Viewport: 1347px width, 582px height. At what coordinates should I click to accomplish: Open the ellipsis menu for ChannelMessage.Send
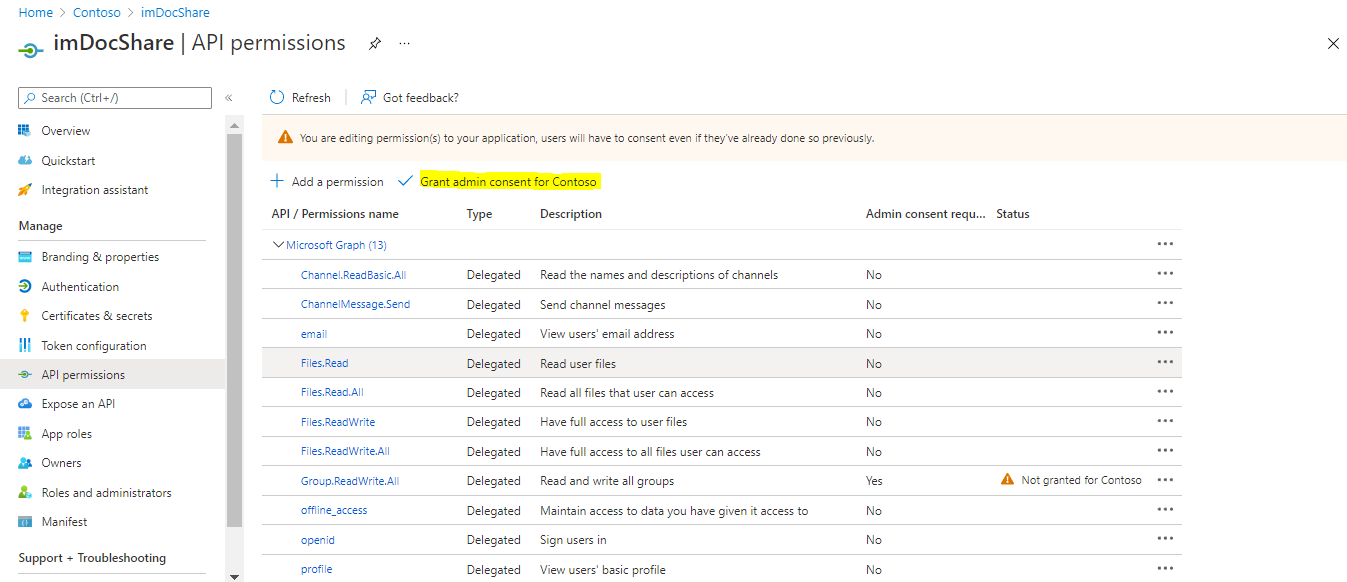coord(1165,303)
